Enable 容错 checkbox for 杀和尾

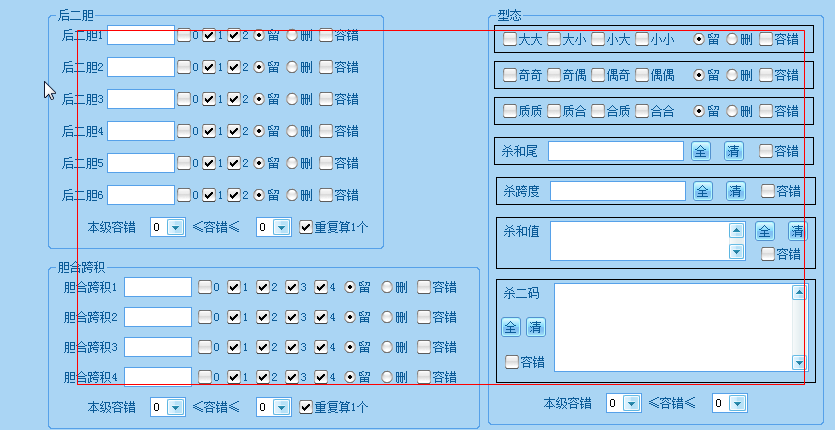[766, 151]
